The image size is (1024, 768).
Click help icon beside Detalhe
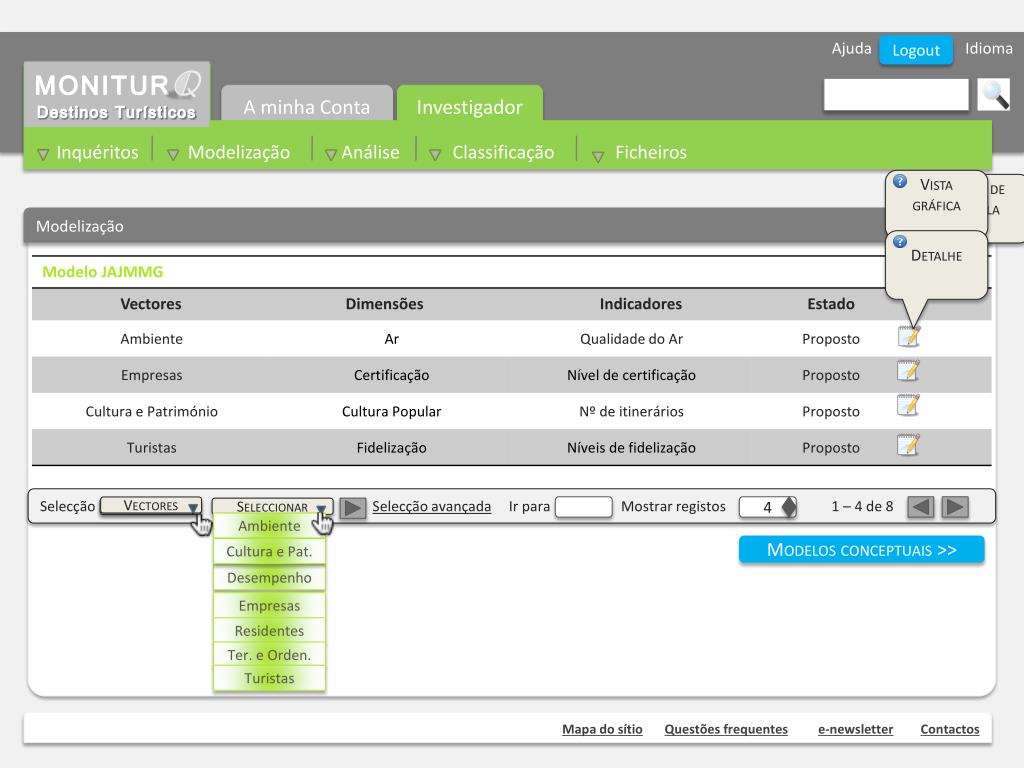point(900,241)
